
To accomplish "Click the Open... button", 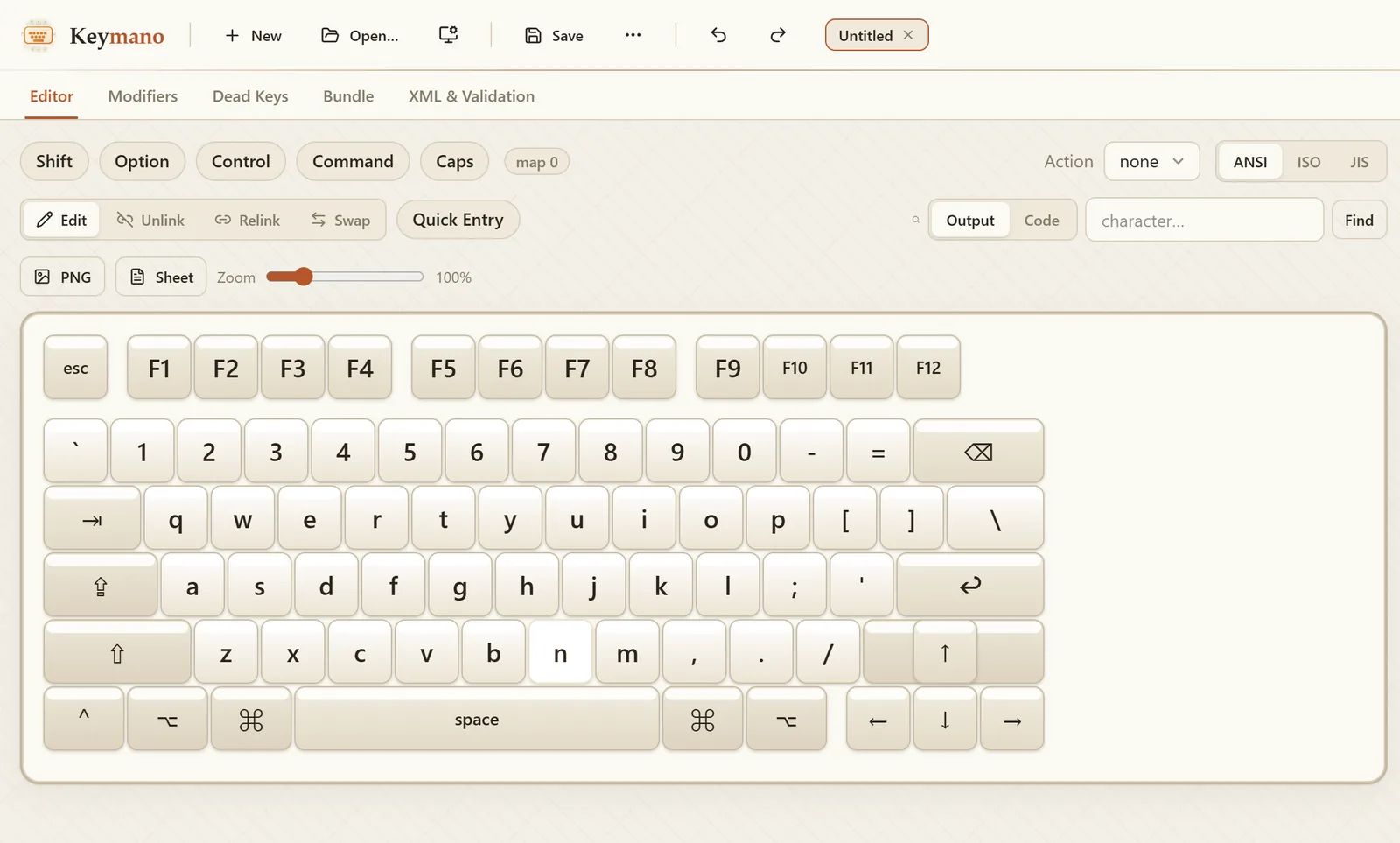I will (x=360, y=35).
